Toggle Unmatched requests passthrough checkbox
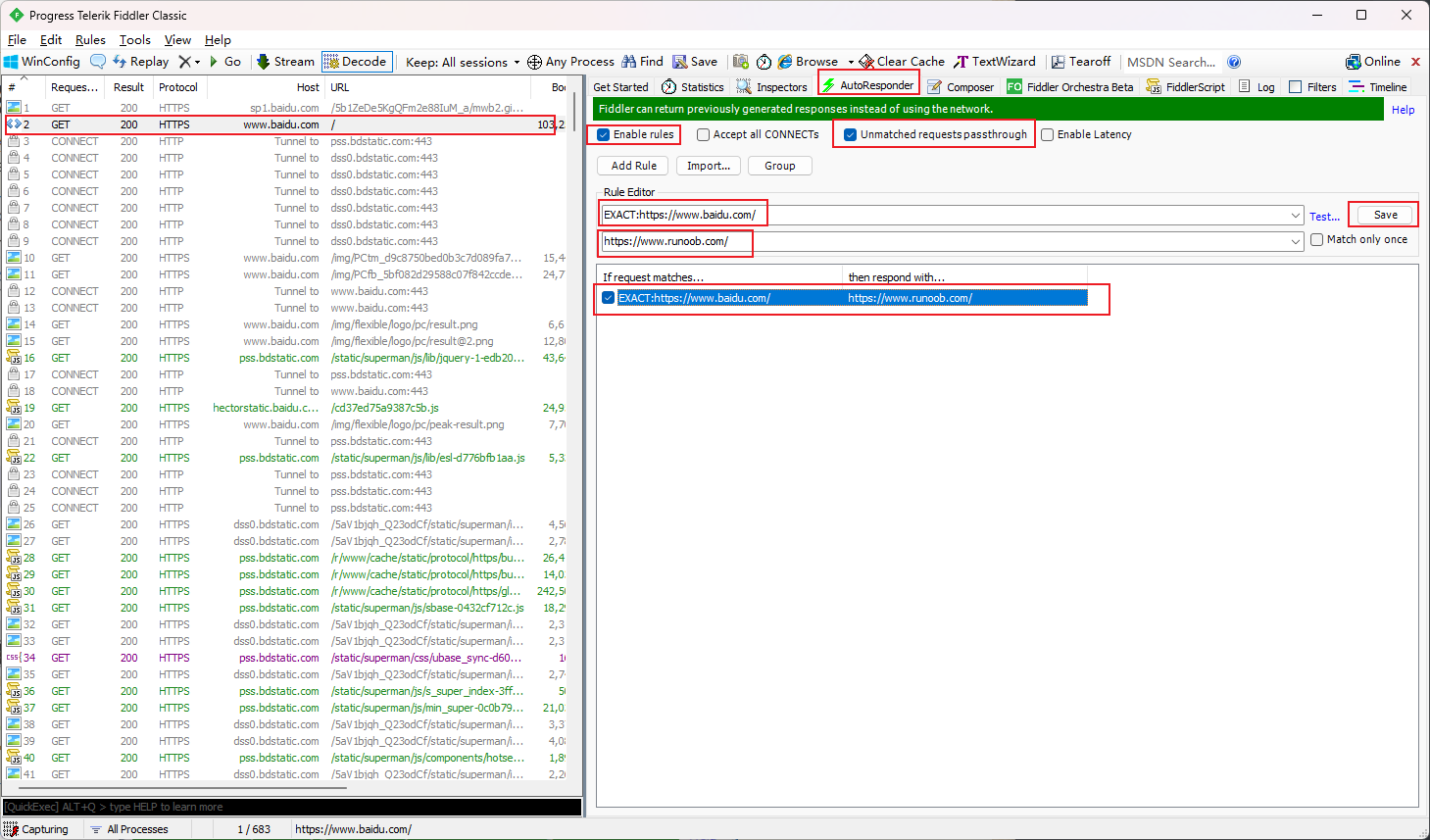This screenshot has height=840, width=1430. click(850, 135)
